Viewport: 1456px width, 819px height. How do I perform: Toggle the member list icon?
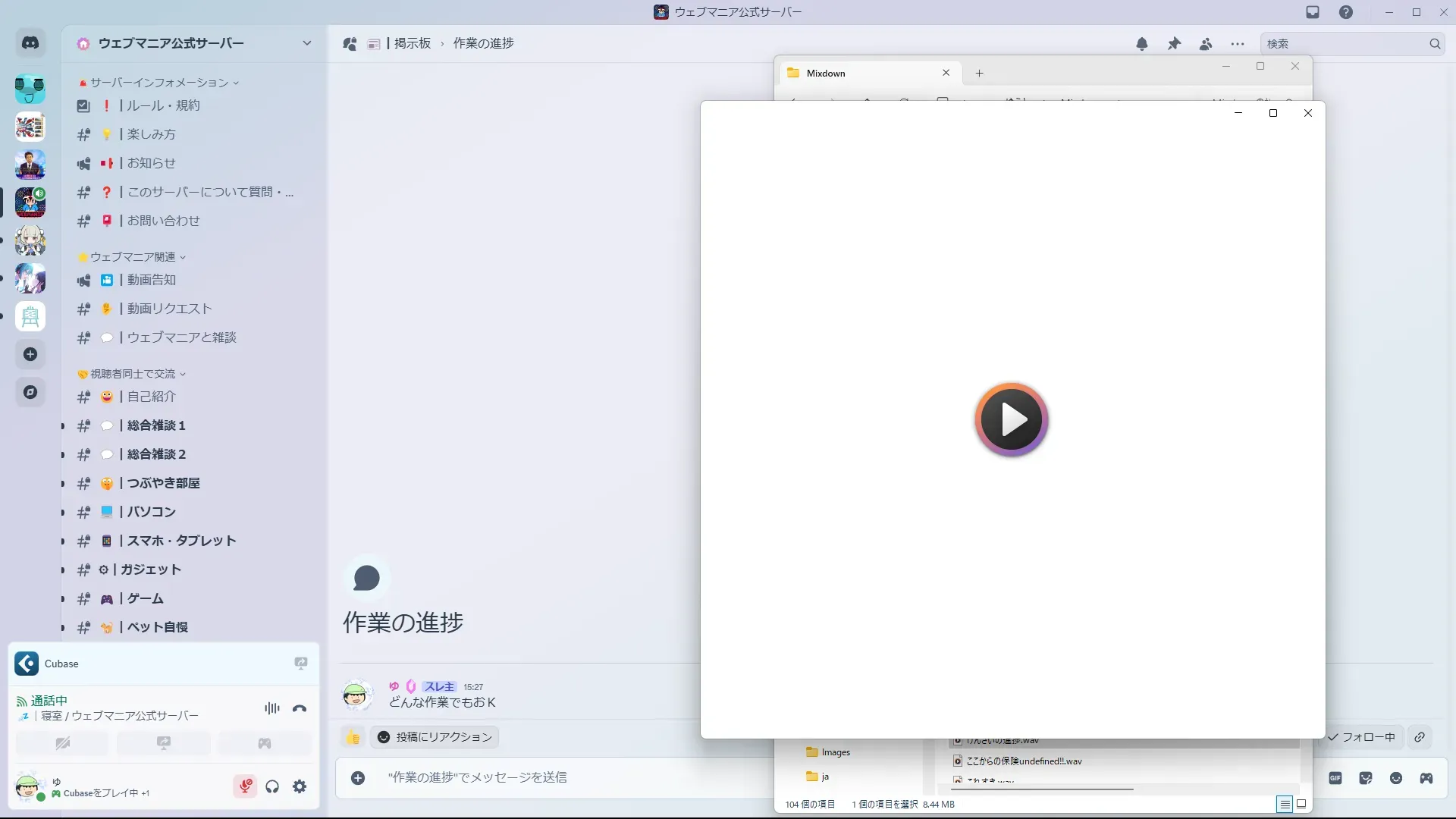click(x=1206, y=44)
